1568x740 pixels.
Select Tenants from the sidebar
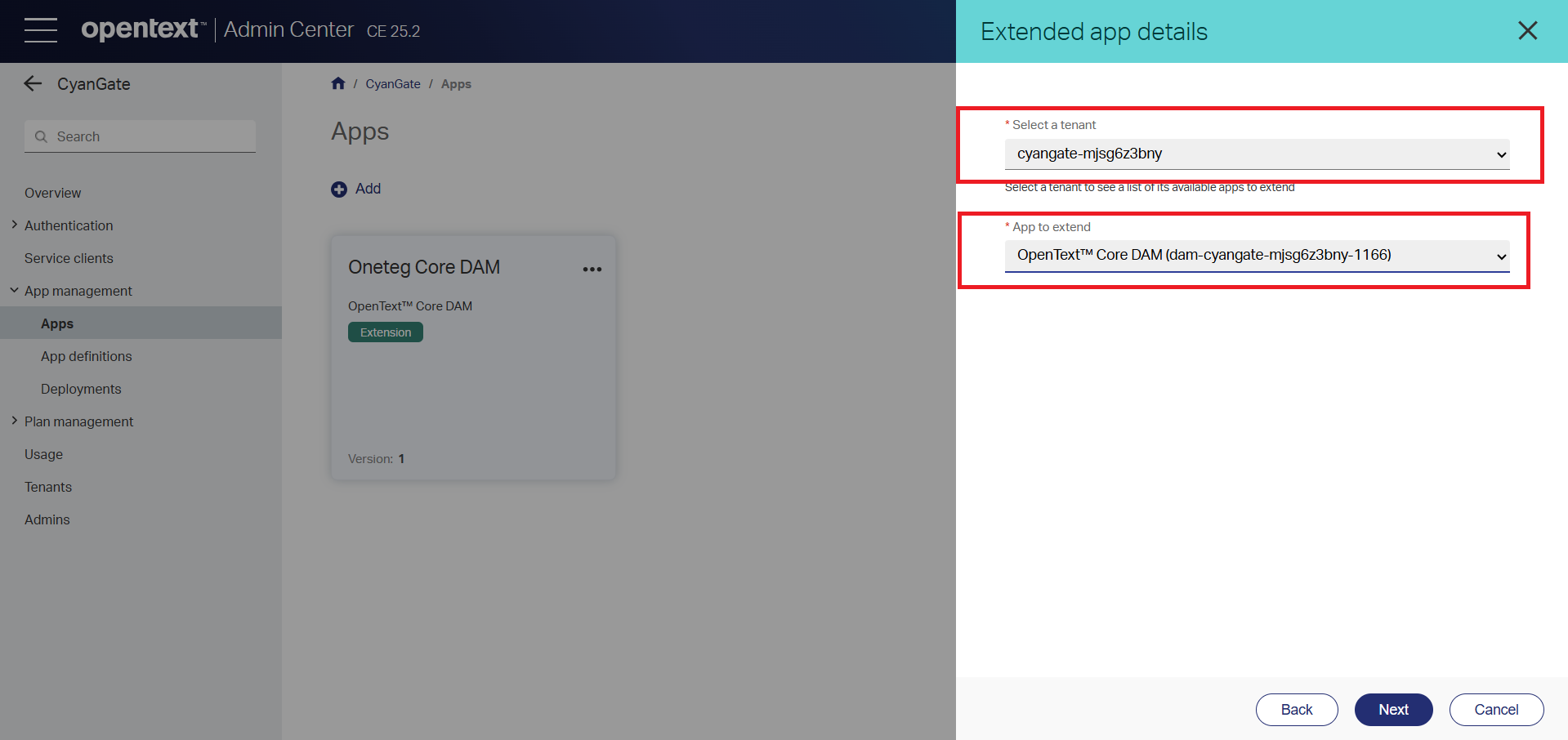pos(48,487)
